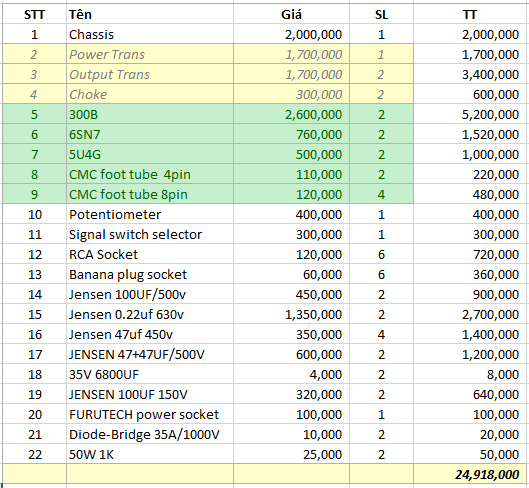Select the Power Trans cell
The height and width of the screenshot is (488, 529).
click(150, 54)
